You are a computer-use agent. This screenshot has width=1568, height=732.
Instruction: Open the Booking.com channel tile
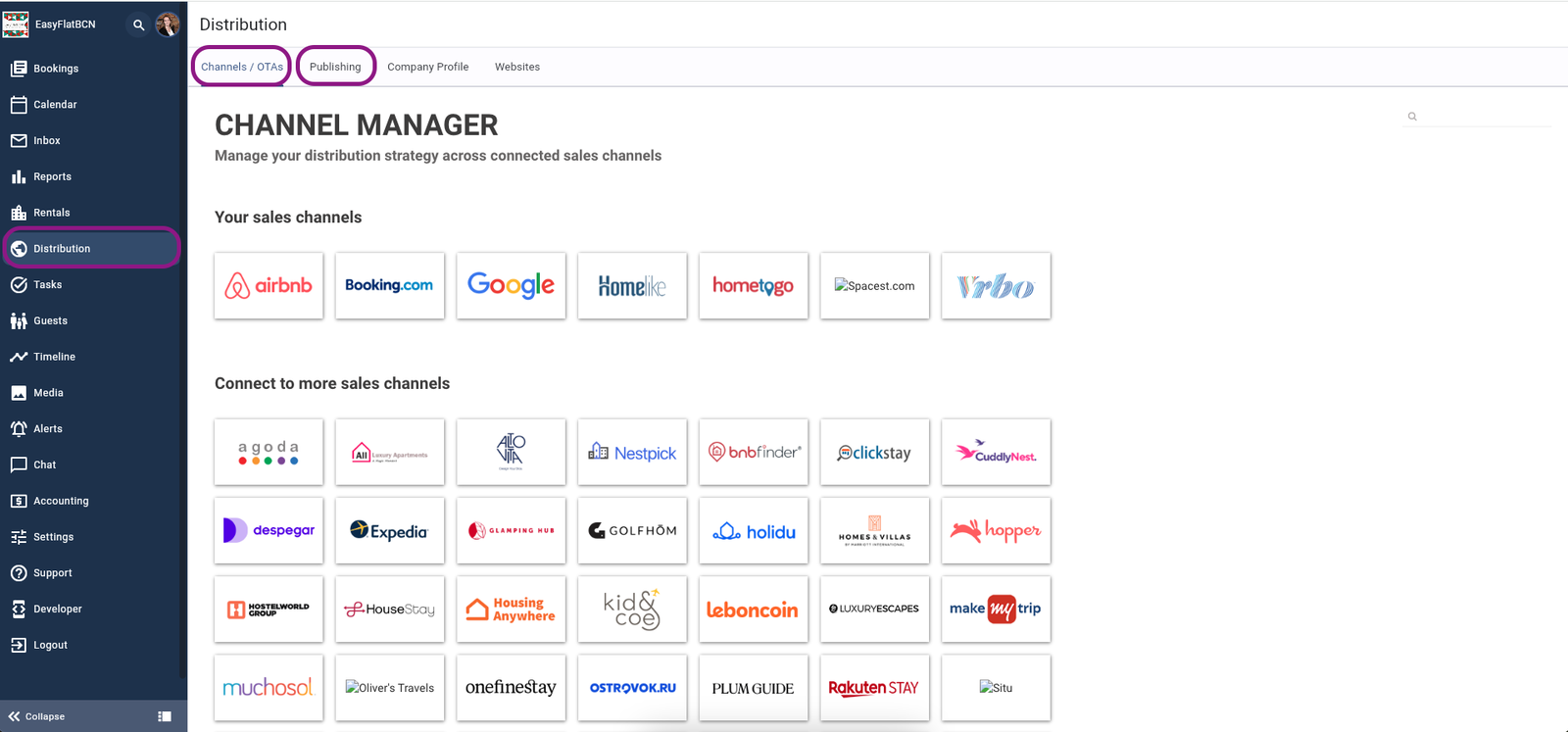(x=389, y=286)
